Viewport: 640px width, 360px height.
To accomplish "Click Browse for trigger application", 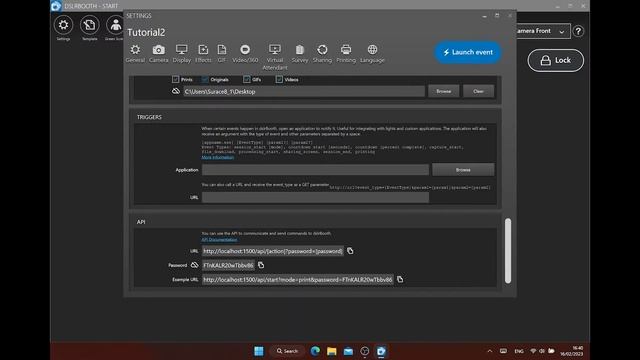I will (x=463, y=170).
